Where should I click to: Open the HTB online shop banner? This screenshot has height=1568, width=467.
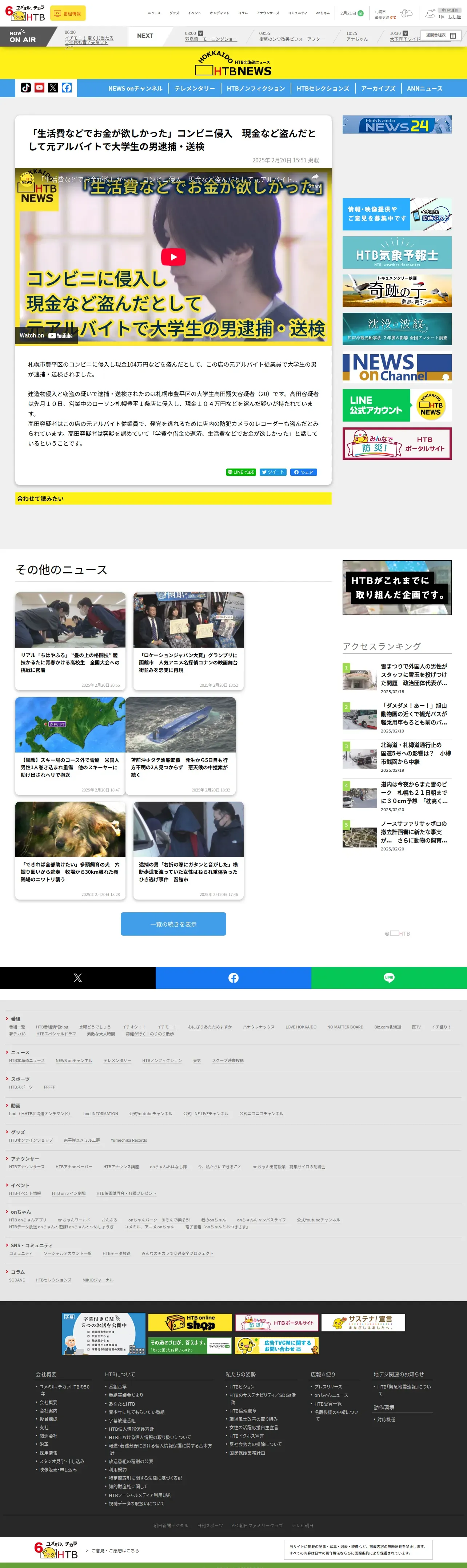click(190, 1322)
